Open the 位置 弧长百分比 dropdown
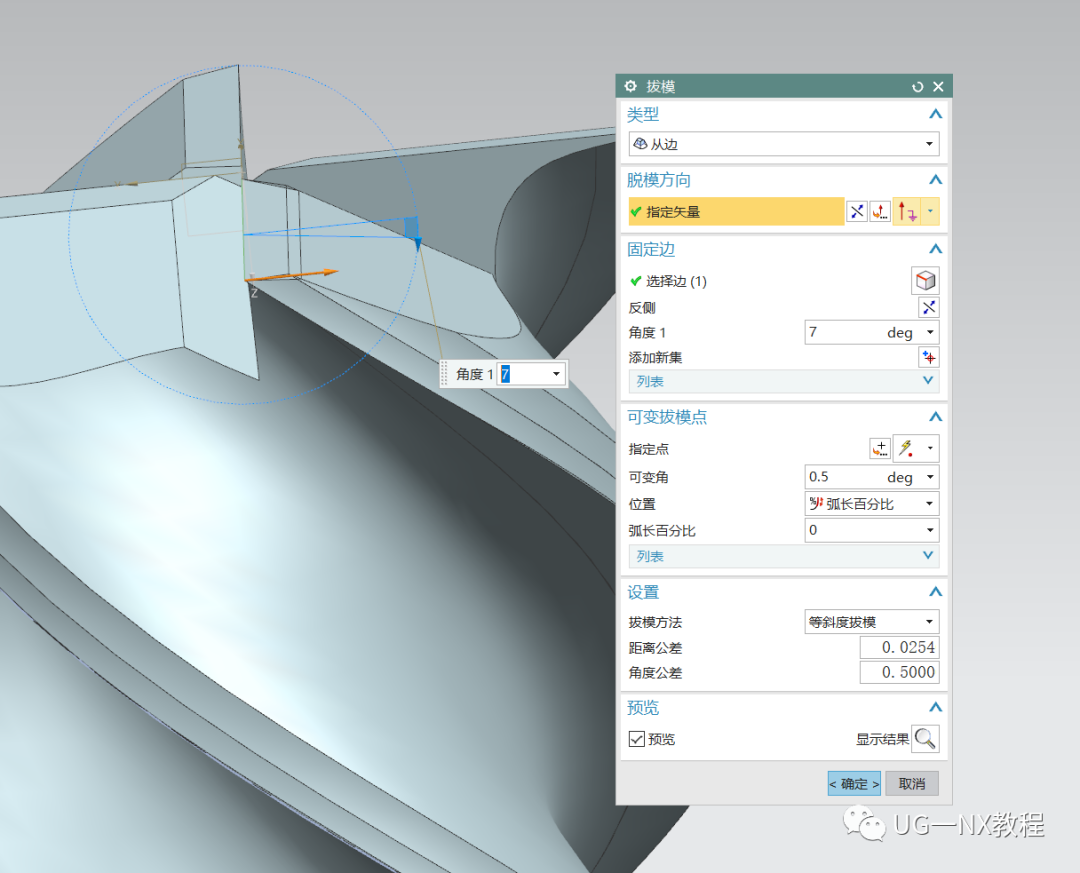Screen dimensions: 1080x873 pos(872,504)
